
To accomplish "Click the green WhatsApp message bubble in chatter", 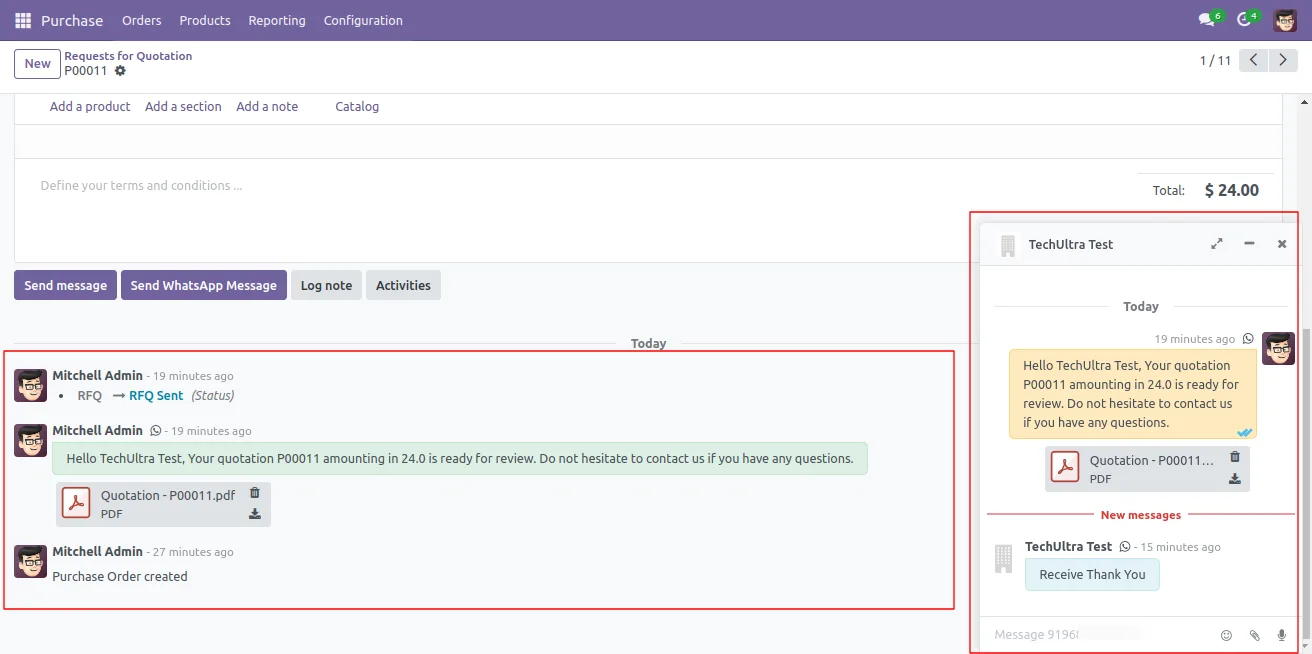I will tap(460, 459).
